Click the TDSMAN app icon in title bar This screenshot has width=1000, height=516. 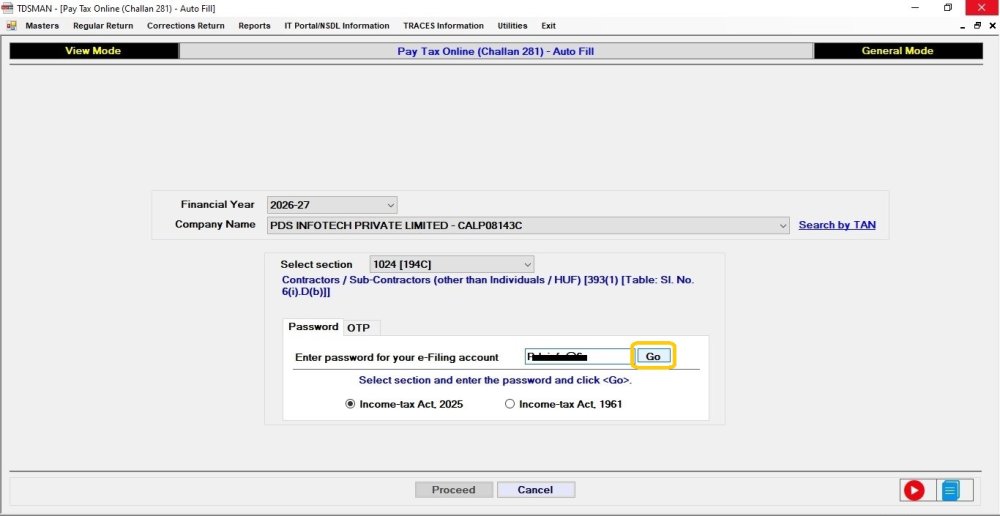click(8, 8)
